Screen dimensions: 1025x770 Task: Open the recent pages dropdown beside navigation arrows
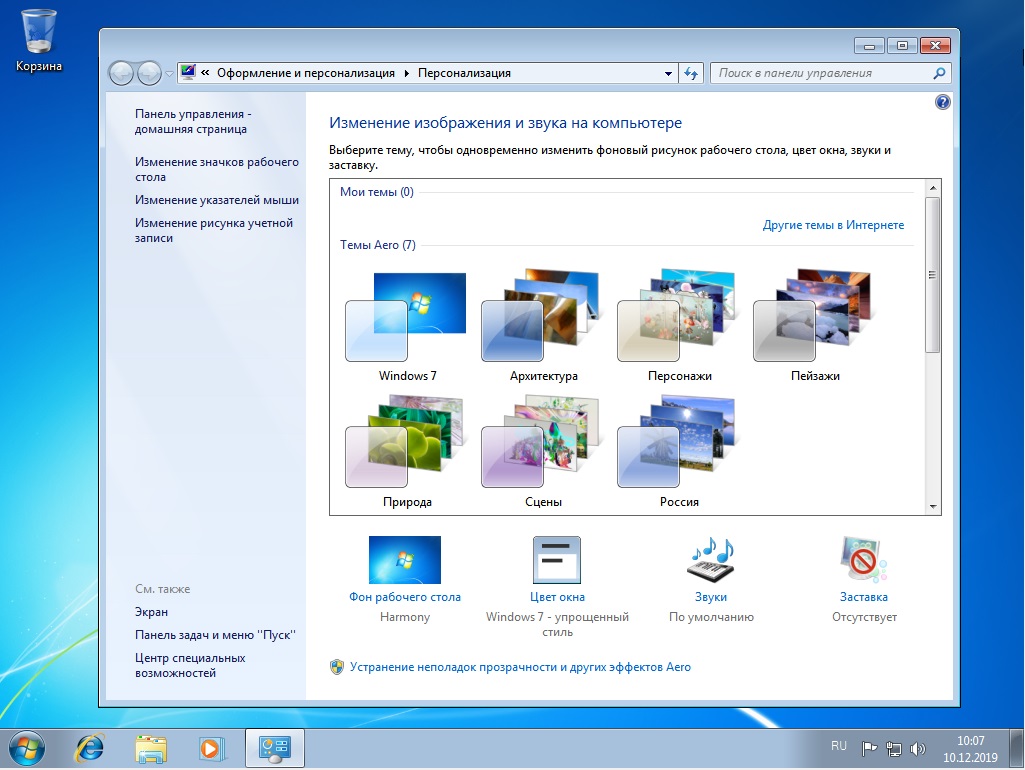tap(170, 73)
